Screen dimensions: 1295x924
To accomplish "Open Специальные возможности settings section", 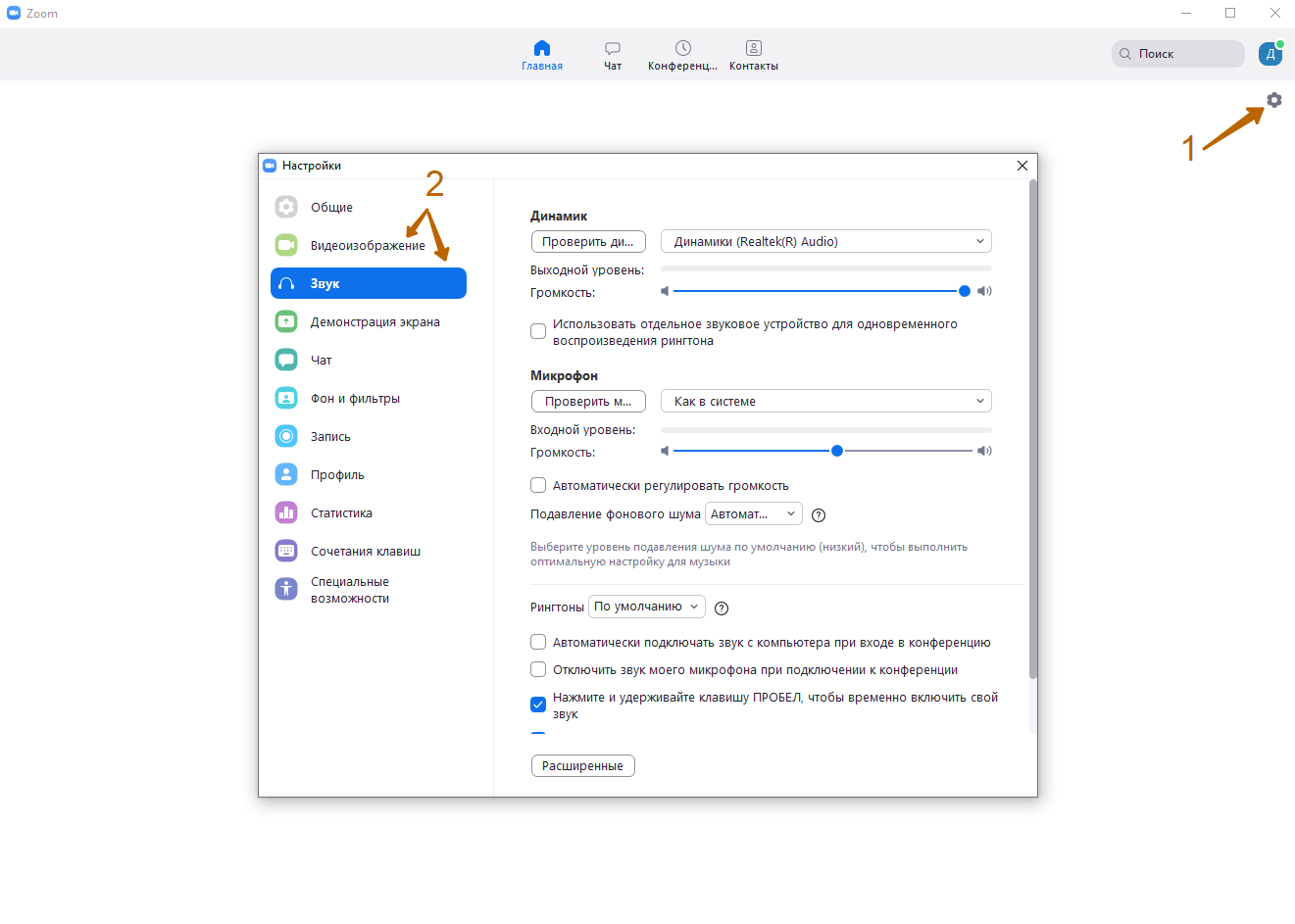I will click(x=369, y=589).
